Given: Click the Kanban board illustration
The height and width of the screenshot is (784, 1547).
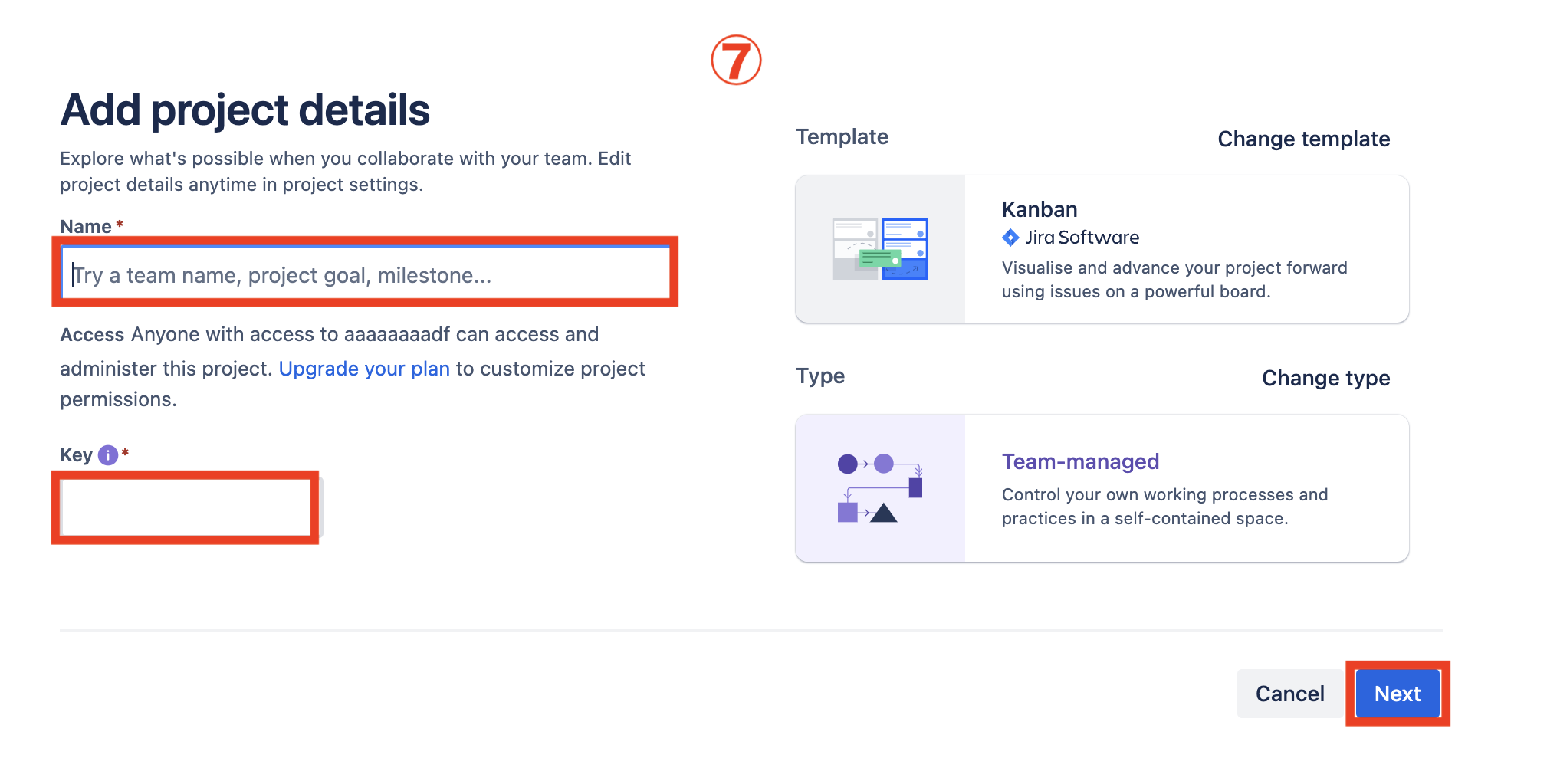Looking at the screenshot, I should point(880,249).
